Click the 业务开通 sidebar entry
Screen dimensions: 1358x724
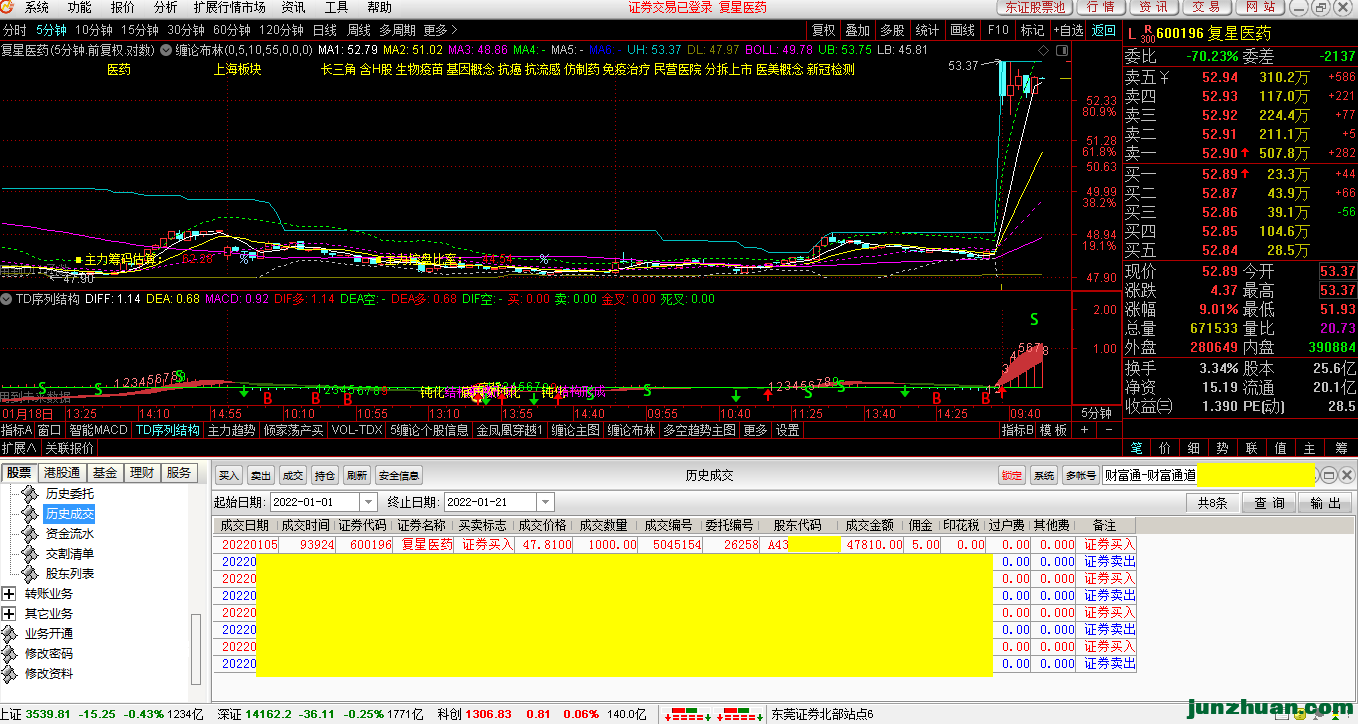pyautogui.click(x=48, y=634)
